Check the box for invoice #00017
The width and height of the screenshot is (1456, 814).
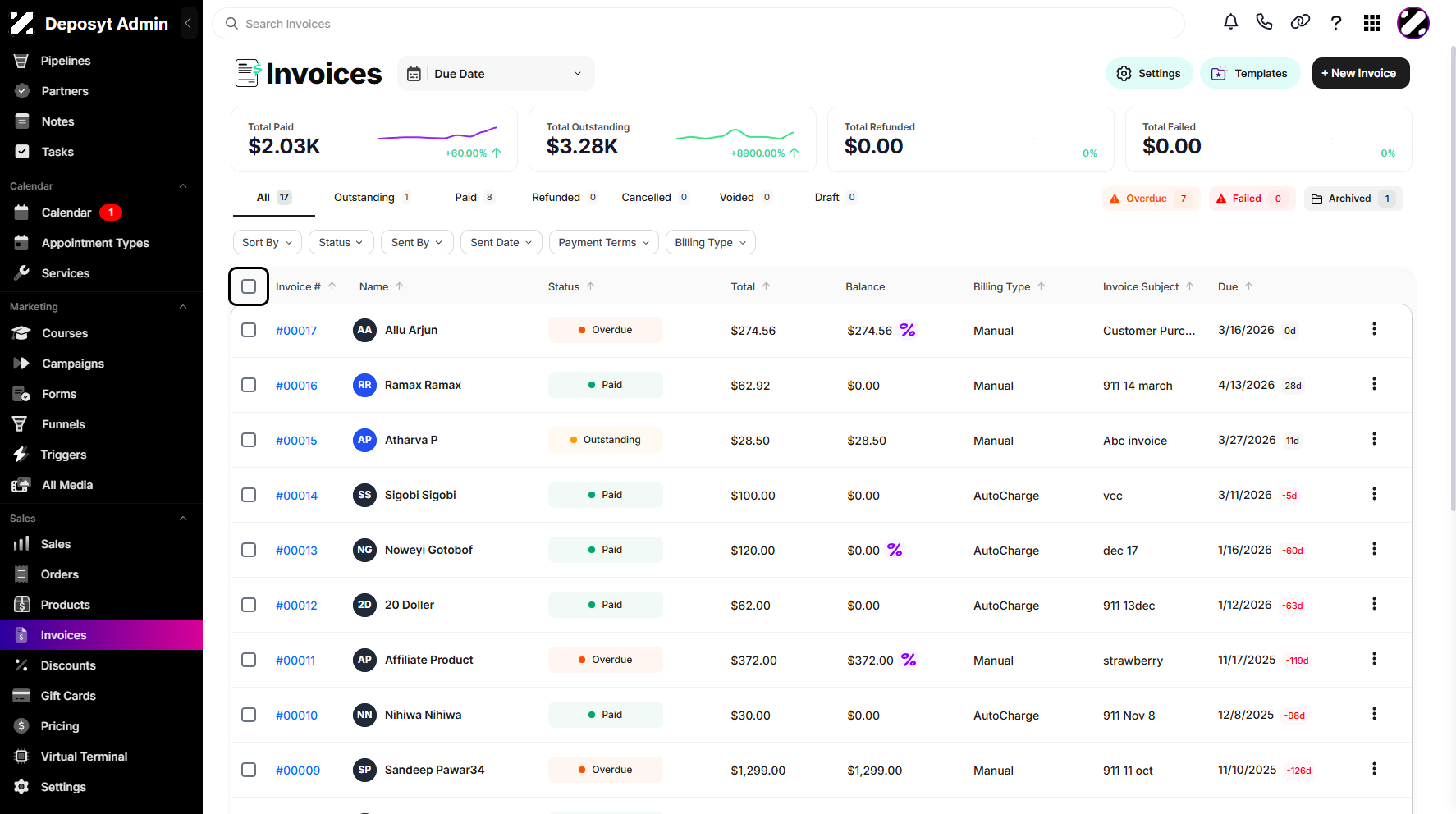(x=249, y=330)
